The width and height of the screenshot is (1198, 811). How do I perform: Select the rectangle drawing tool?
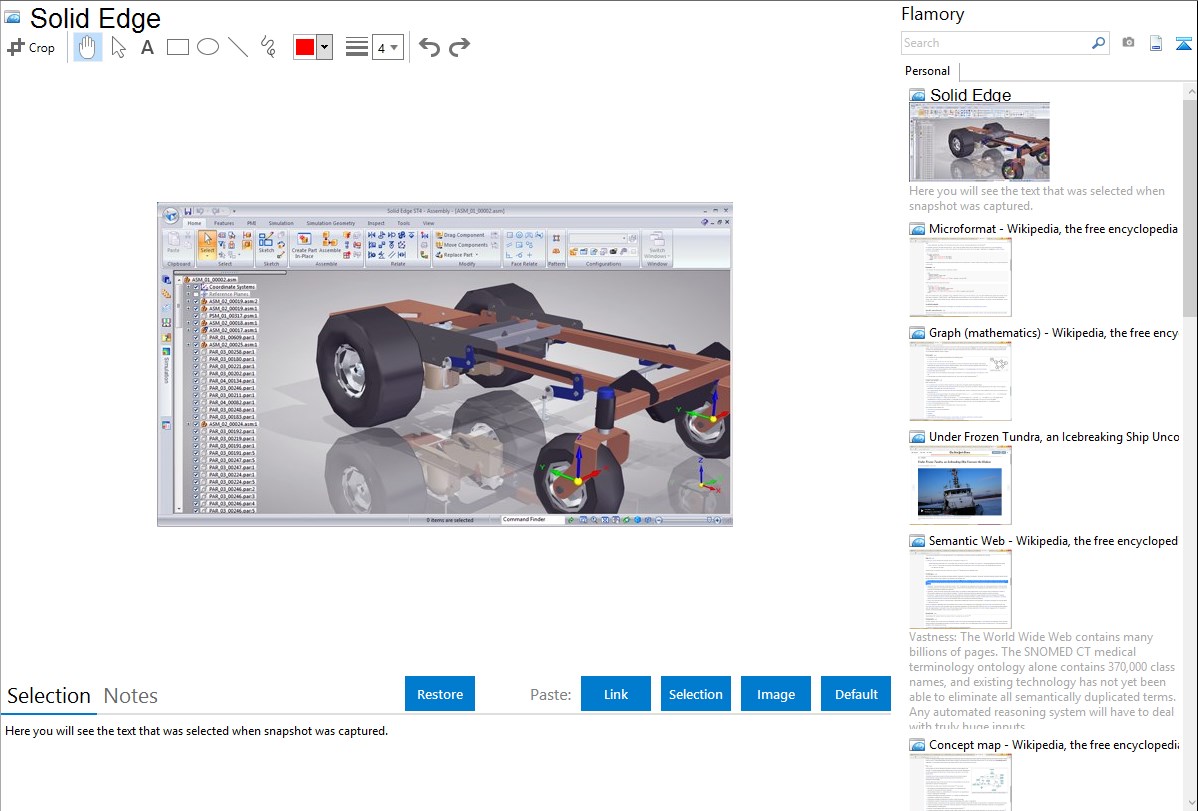(x=177, y=47)
